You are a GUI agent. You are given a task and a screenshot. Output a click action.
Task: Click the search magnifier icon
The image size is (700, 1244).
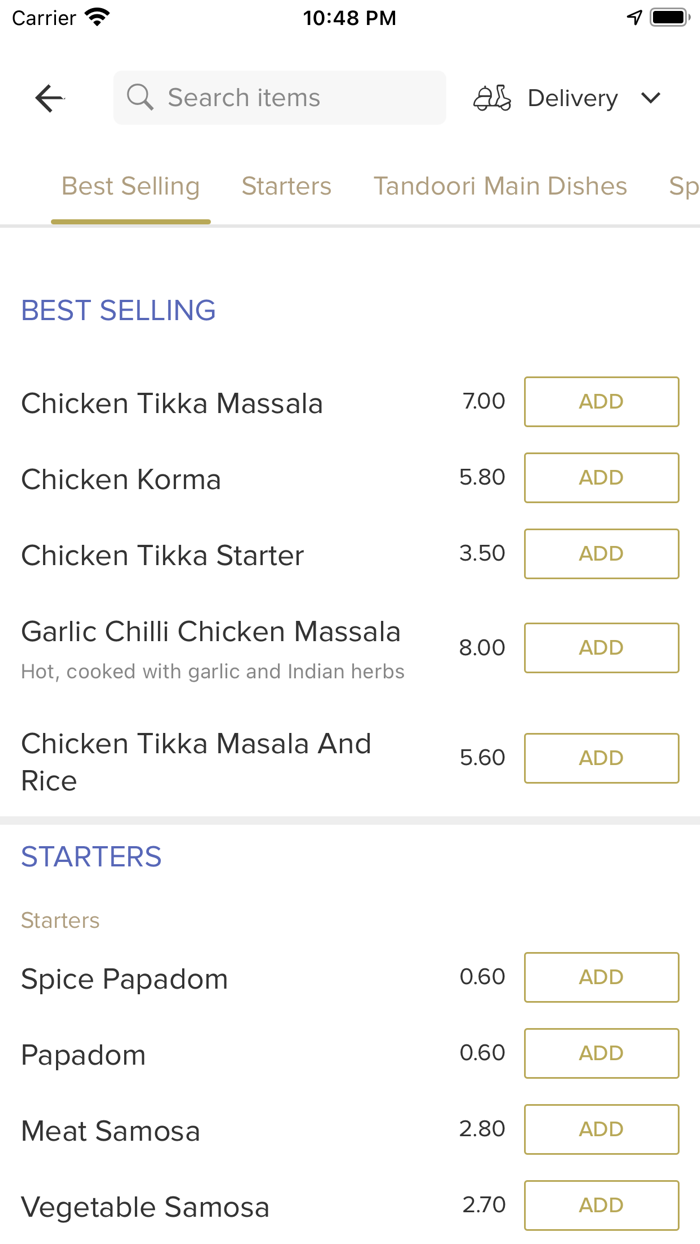(139, 97)
